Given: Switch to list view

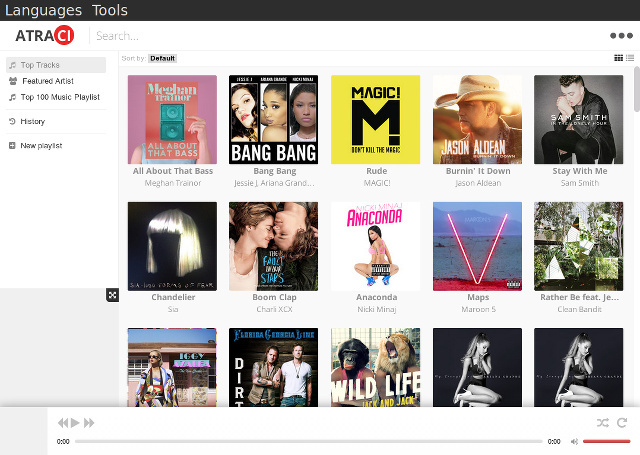Looking at the screenshot, I should 630,58.
